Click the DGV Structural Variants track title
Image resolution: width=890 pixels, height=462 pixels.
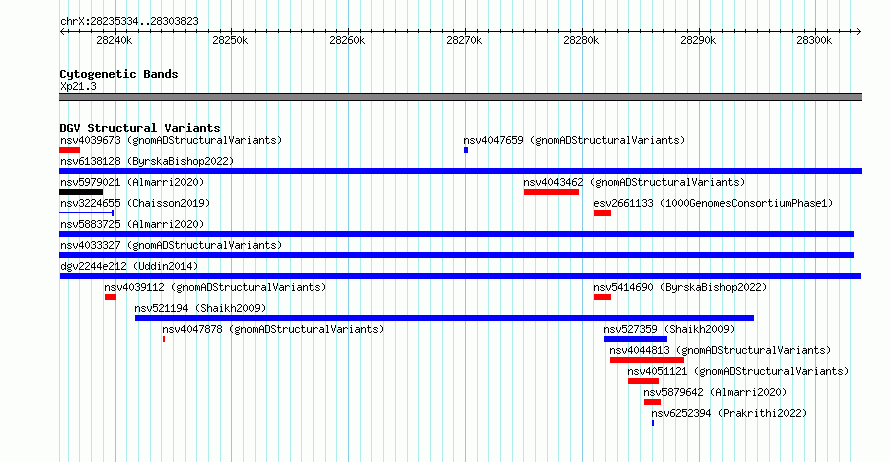140,128
